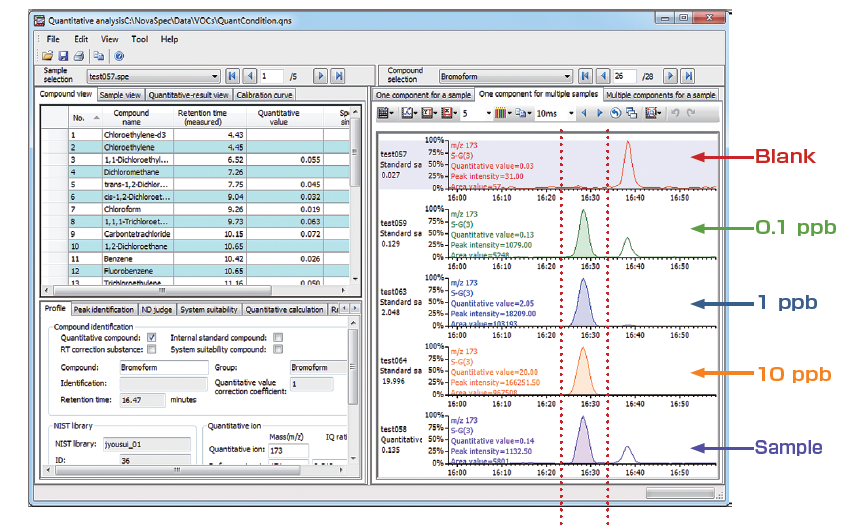This screenshot has width=862, height=529.
Task: Click the grayed undo arrow
Action: pyautogui.click(x=676, y=113)
